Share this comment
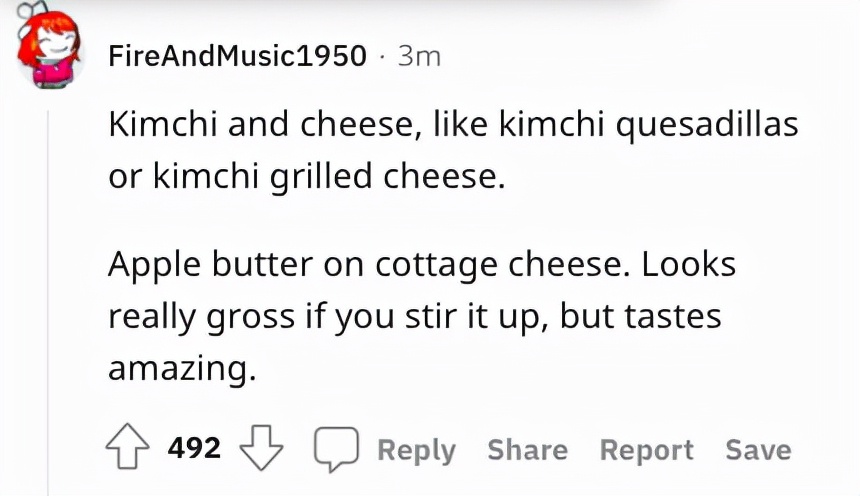This screenshot has width=860, height=496. coord(527,450)
